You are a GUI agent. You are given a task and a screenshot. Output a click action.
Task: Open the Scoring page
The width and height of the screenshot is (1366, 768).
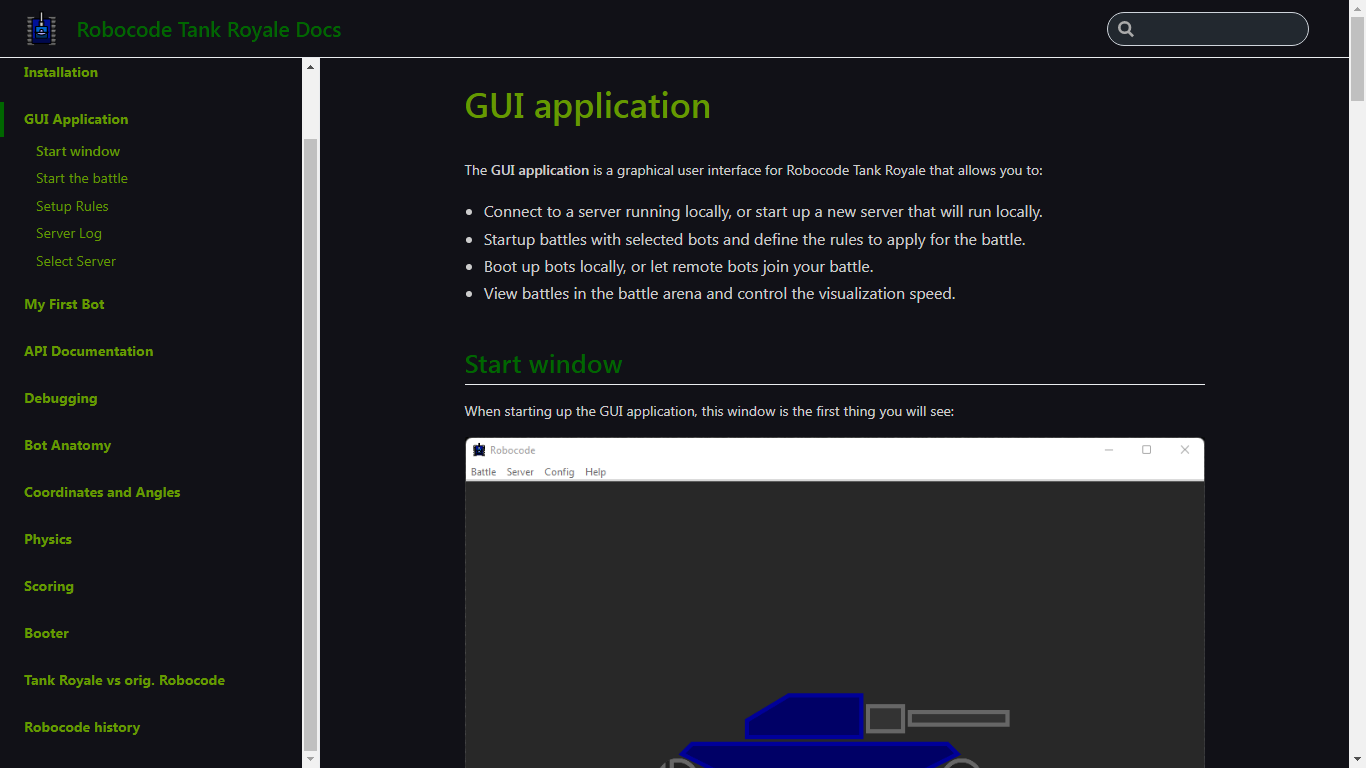point(49,586)
